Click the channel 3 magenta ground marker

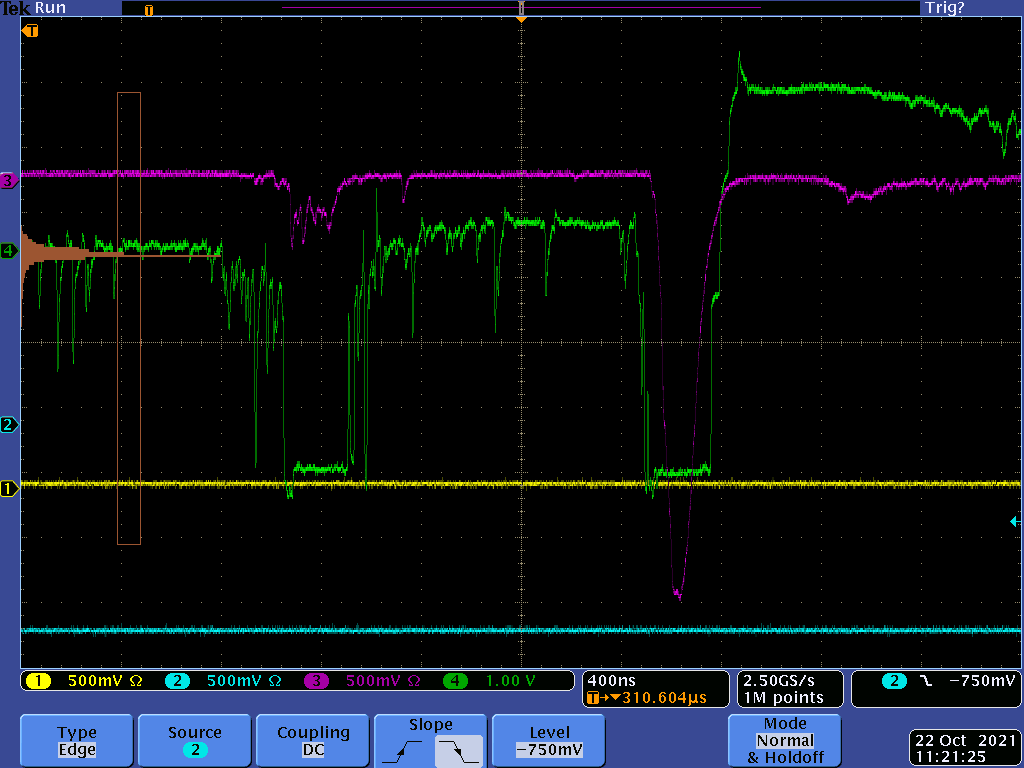pyautogui.click(x=9, y=181)
